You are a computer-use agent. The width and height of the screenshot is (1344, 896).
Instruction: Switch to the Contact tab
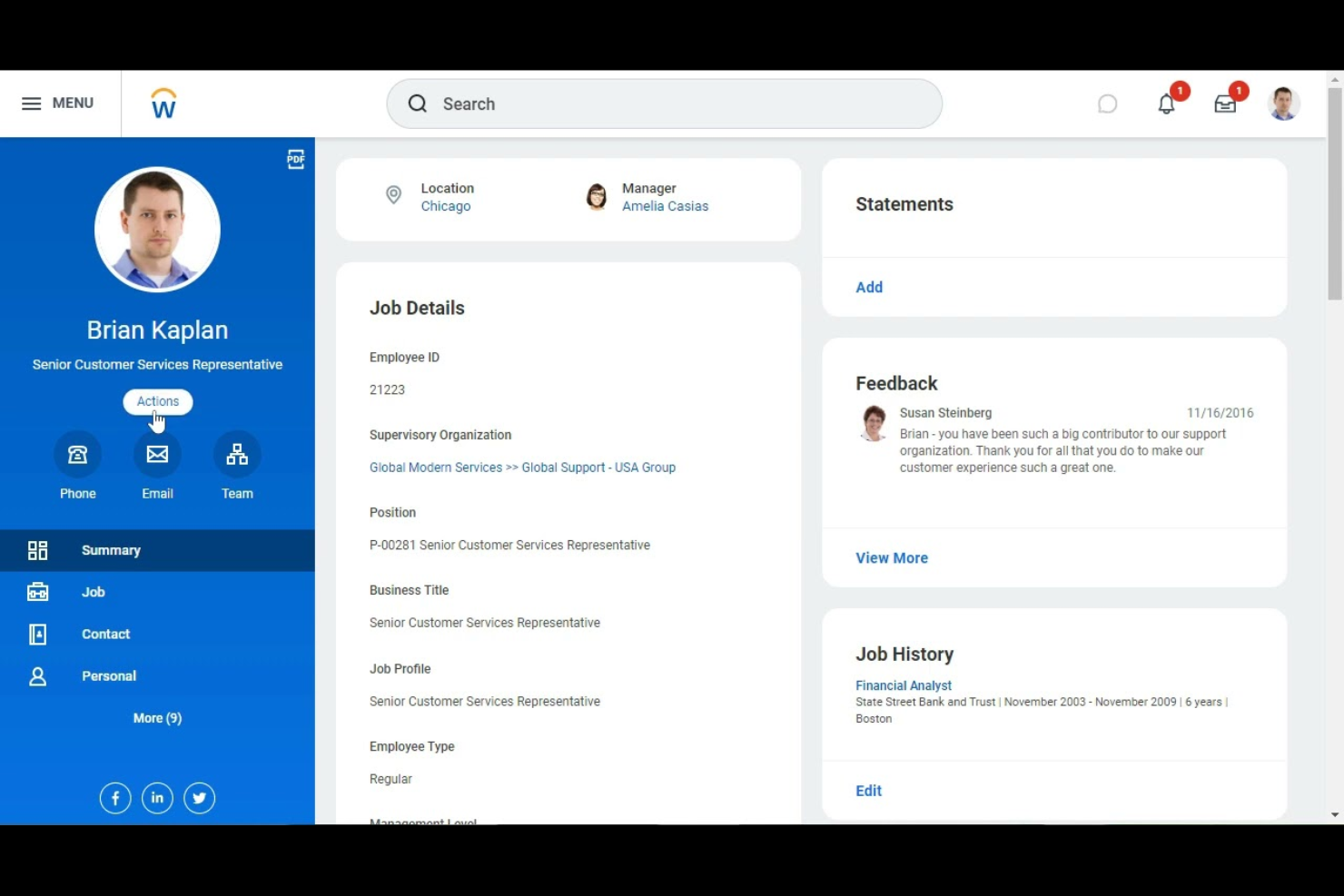(105, 634)
